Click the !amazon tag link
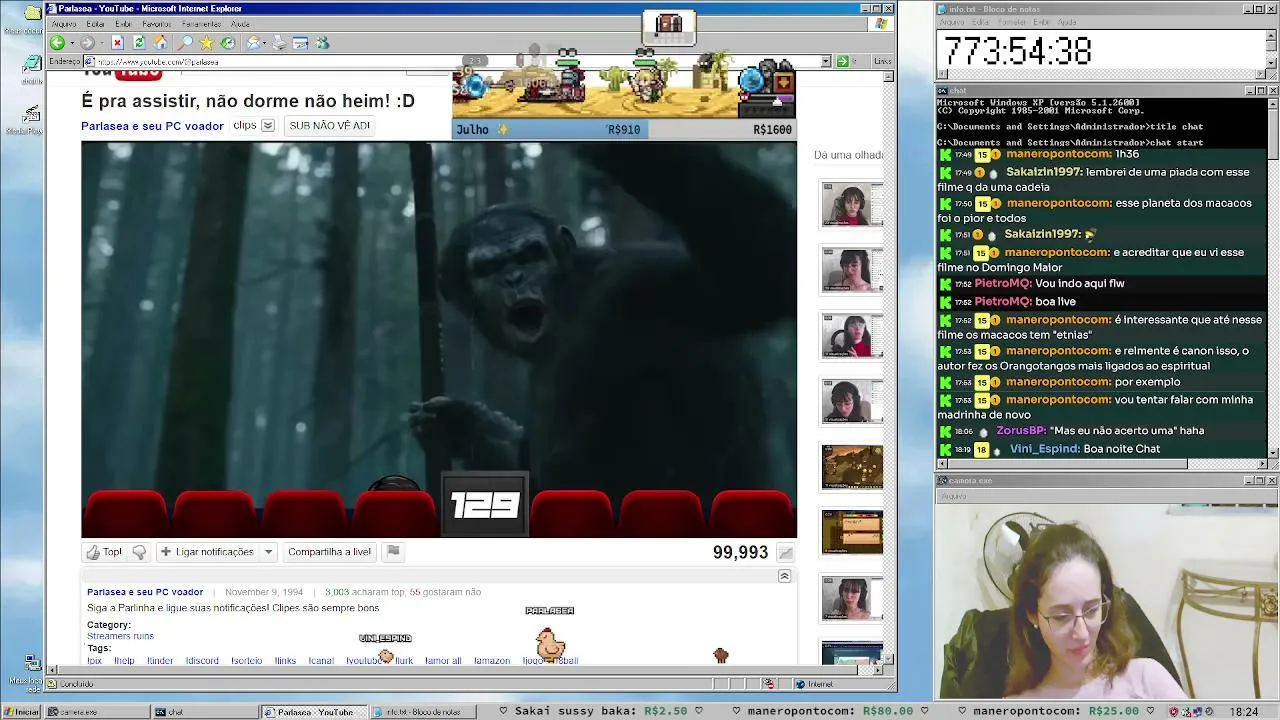The image size is (1280, 720). (491, 660)
